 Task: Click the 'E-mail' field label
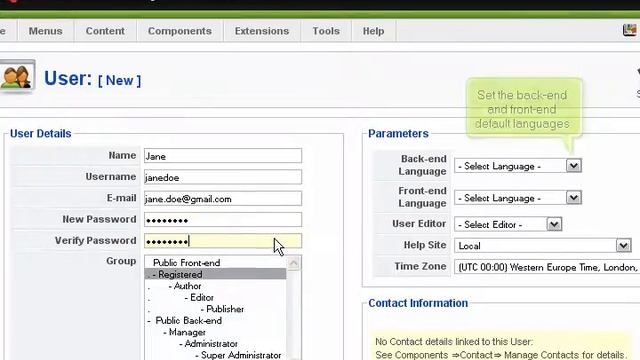pos(121,198)
